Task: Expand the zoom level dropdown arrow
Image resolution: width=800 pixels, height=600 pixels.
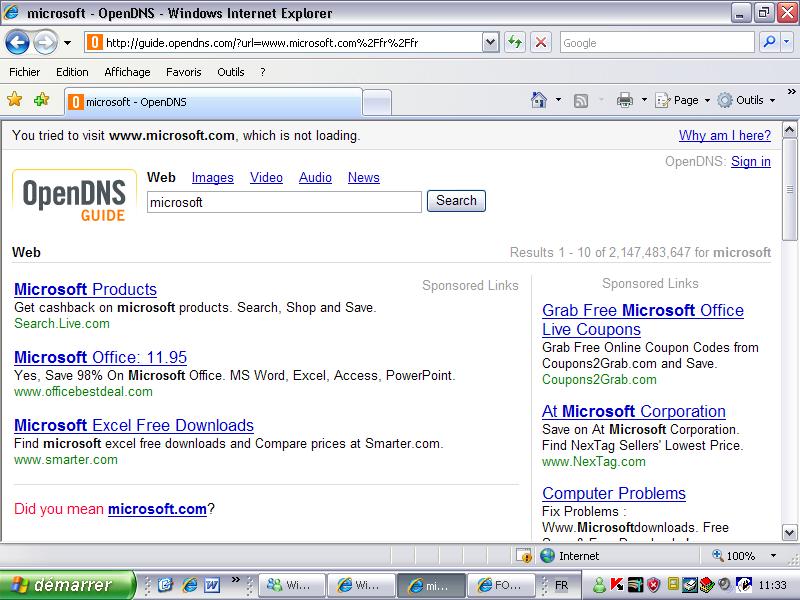Action: click(x=773, y=556)
